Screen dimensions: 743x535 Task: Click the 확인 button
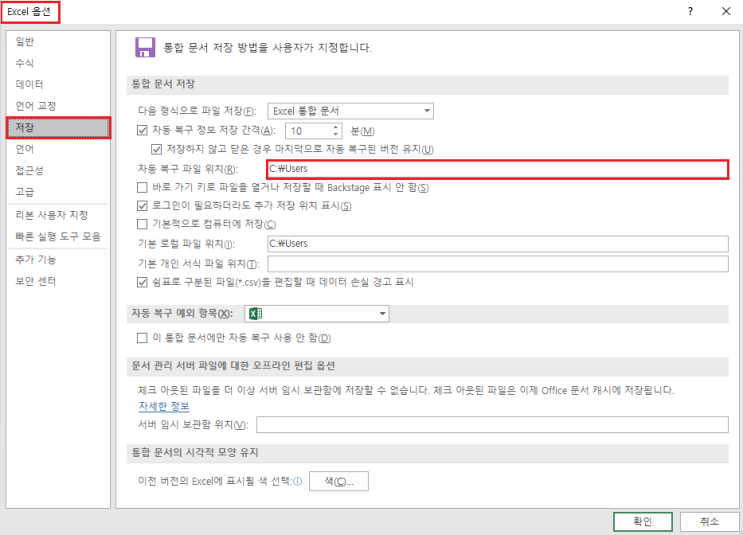click(x=643, y=521)
